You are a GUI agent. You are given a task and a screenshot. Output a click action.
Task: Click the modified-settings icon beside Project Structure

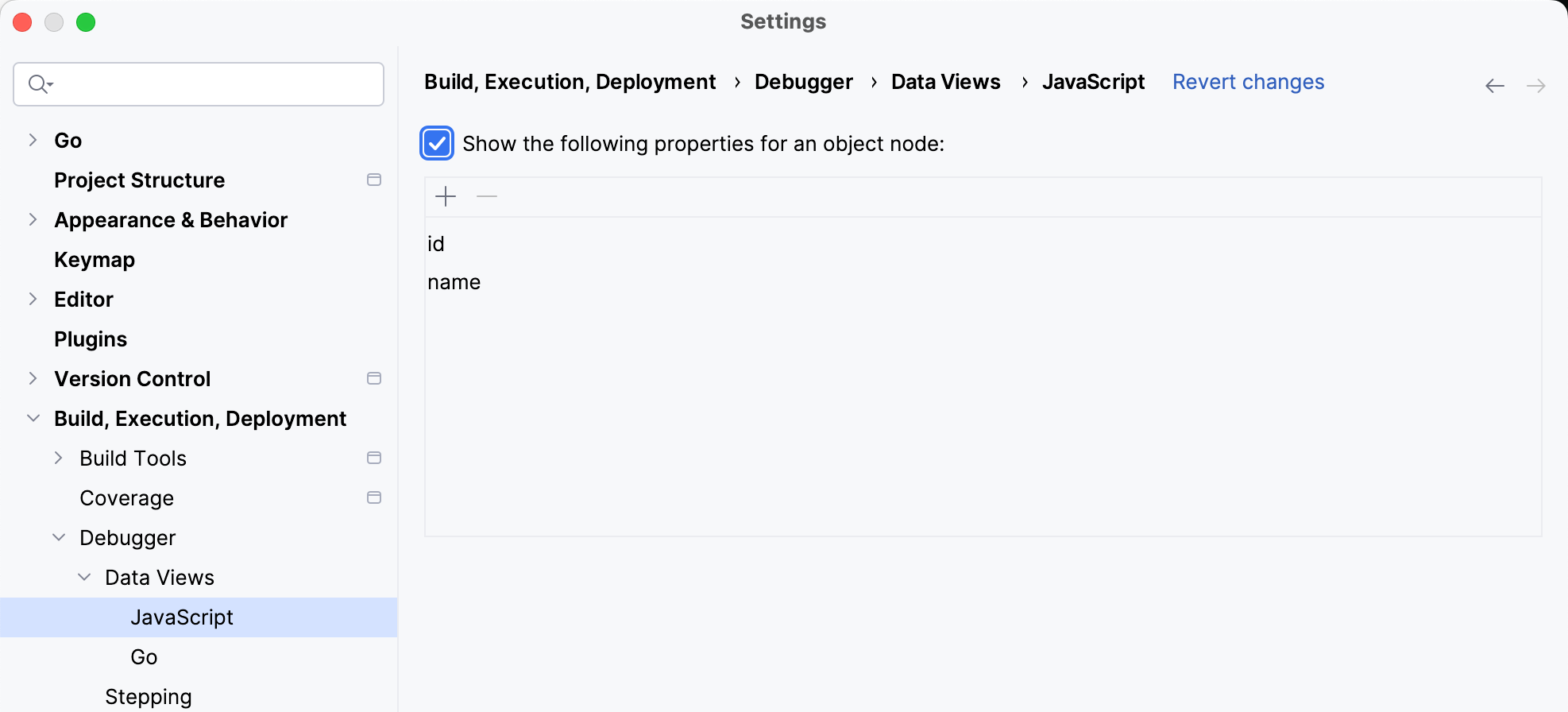[374, 180]
